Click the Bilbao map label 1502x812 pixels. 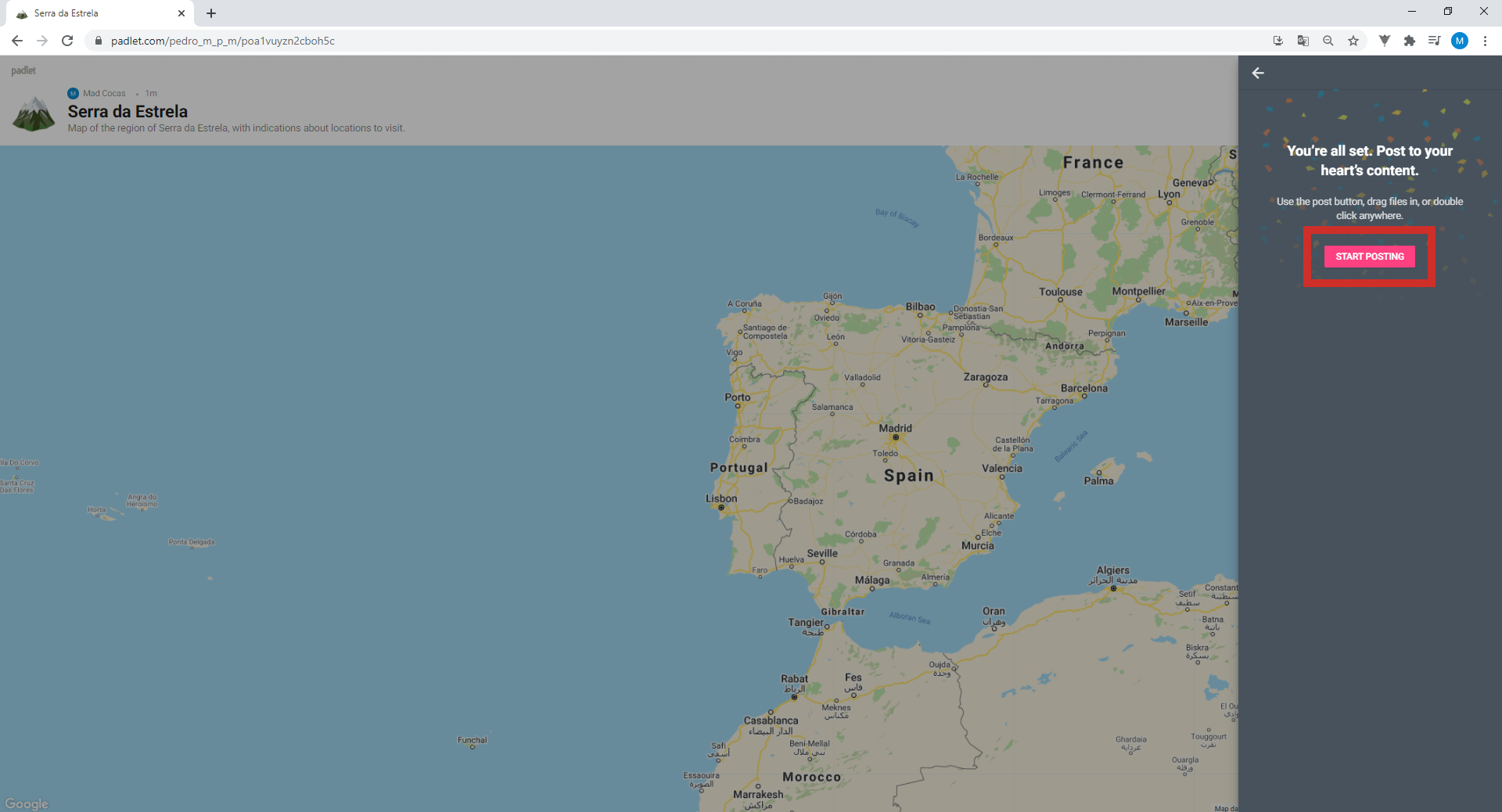point(921,307)
